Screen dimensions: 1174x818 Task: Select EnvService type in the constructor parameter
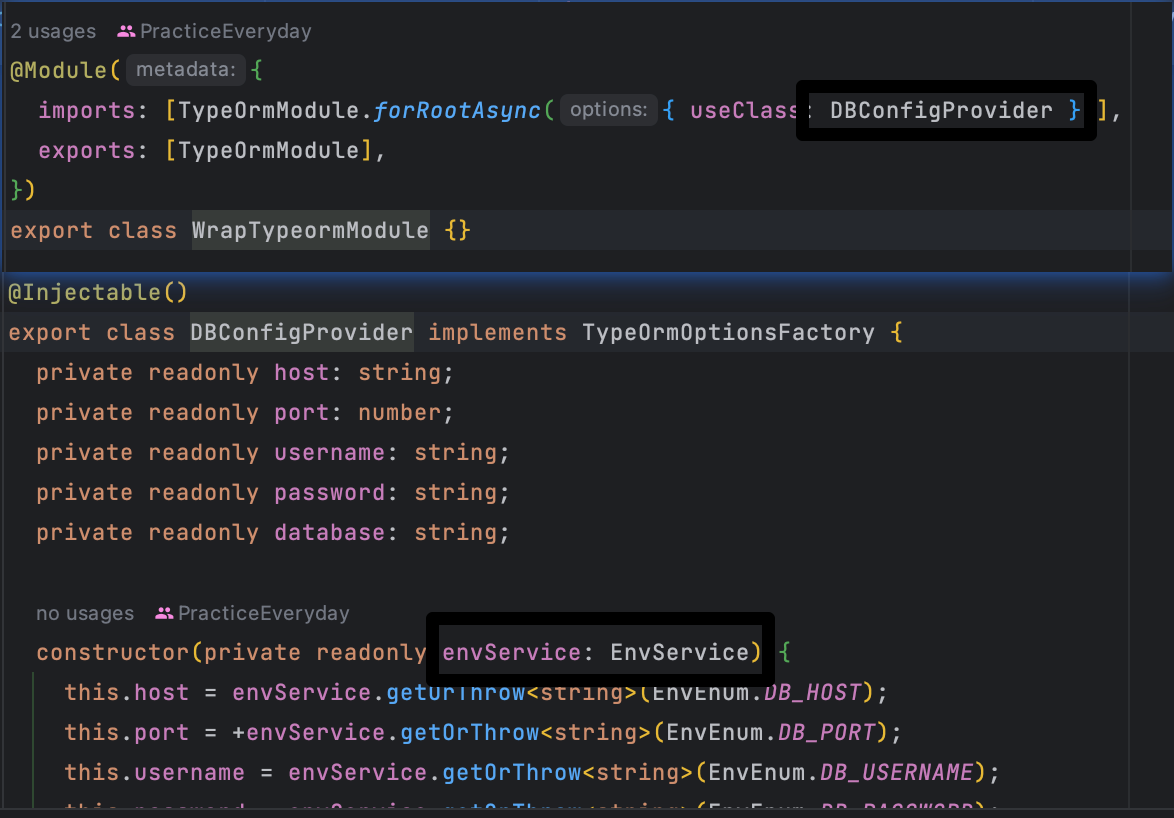[681, 652]
